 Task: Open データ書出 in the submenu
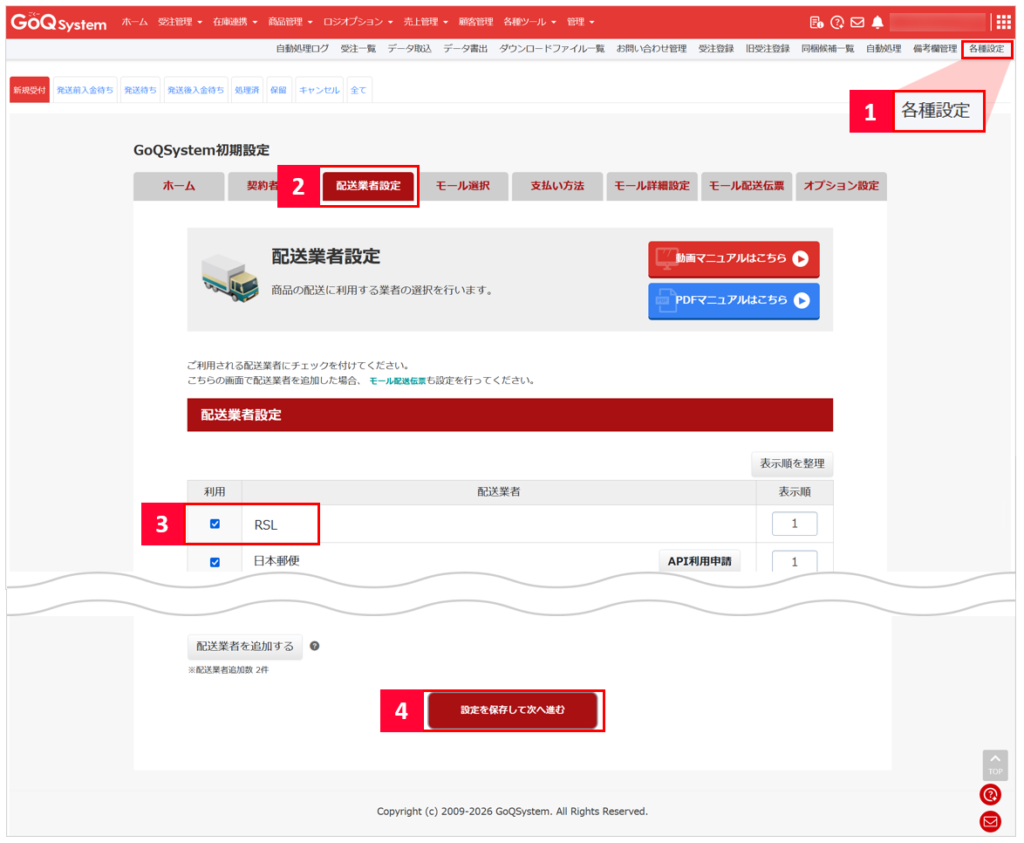[466, 49]
